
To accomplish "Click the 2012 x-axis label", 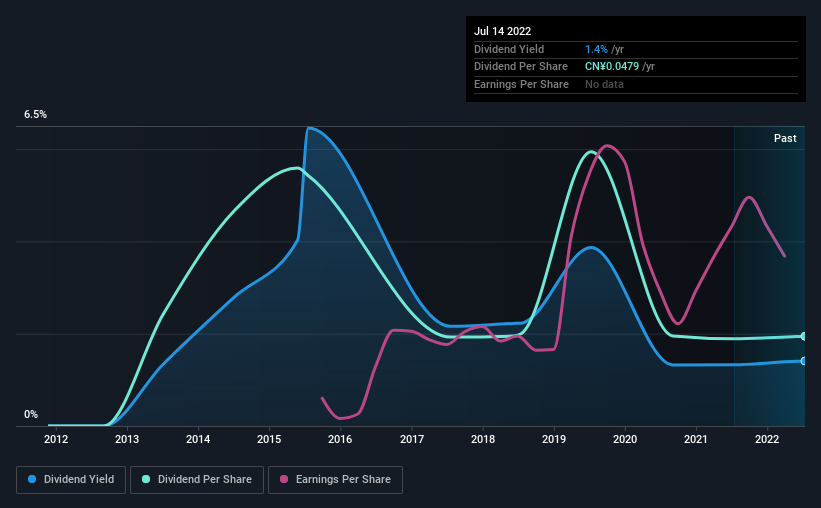I will click(x=56, y=439).
